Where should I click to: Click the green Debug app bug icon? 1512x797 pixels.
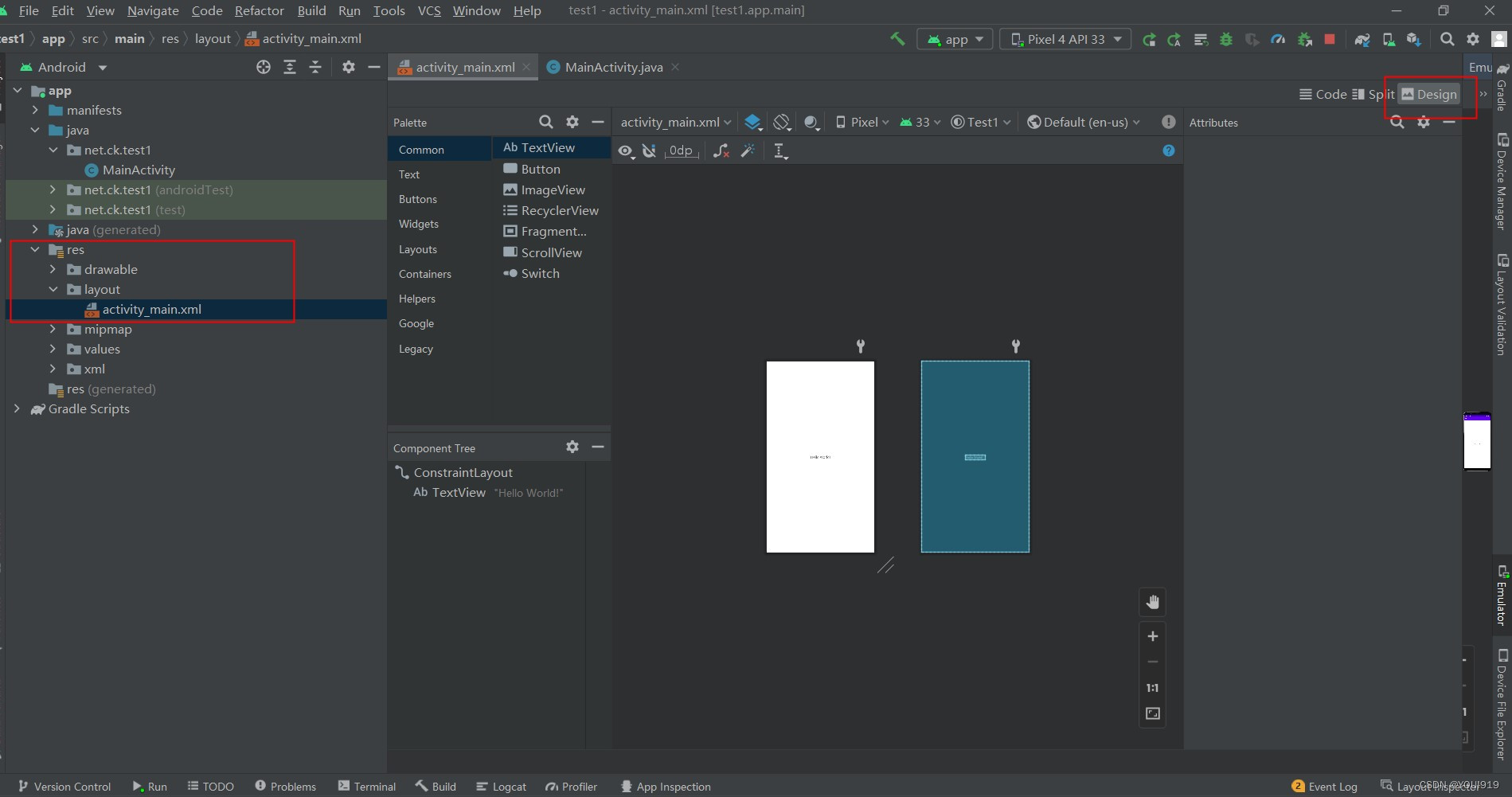[x=1226, y=40]
